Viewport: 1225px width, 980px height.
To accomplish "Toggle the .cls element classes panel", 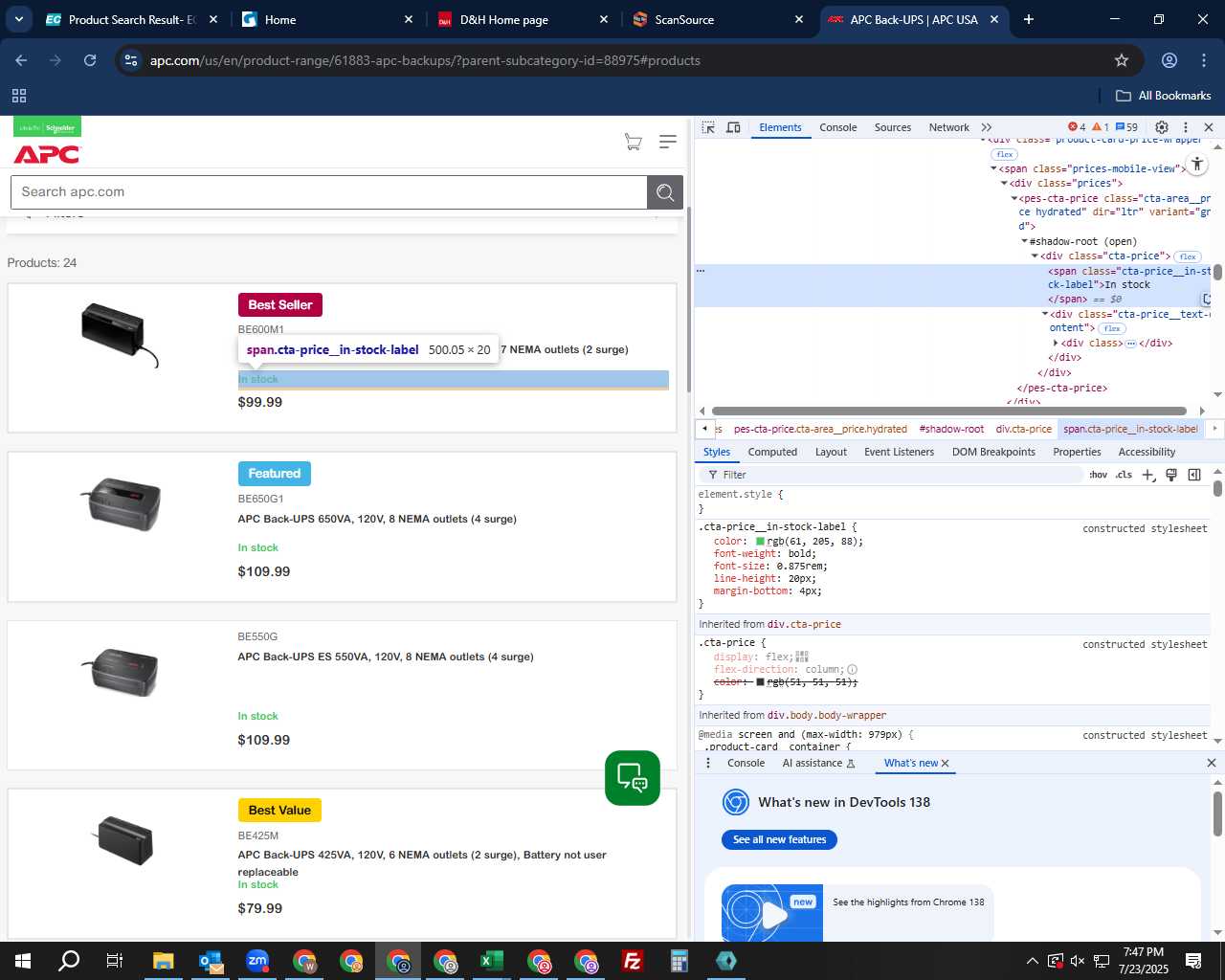I will [x=1124, y=475].
